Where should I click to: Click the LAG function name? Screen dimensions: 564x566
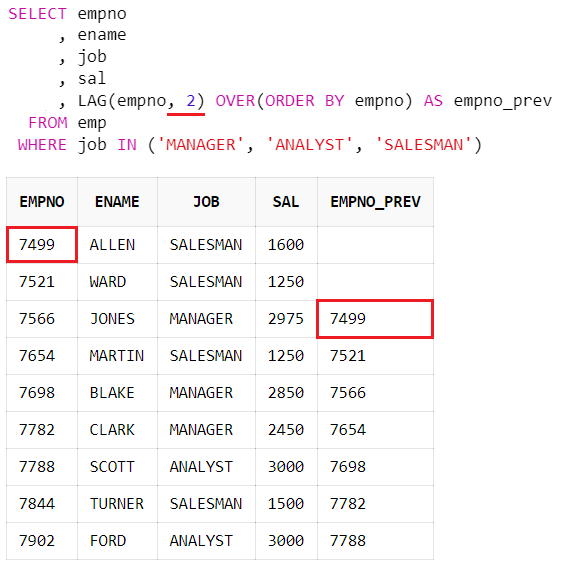[92, 101]
